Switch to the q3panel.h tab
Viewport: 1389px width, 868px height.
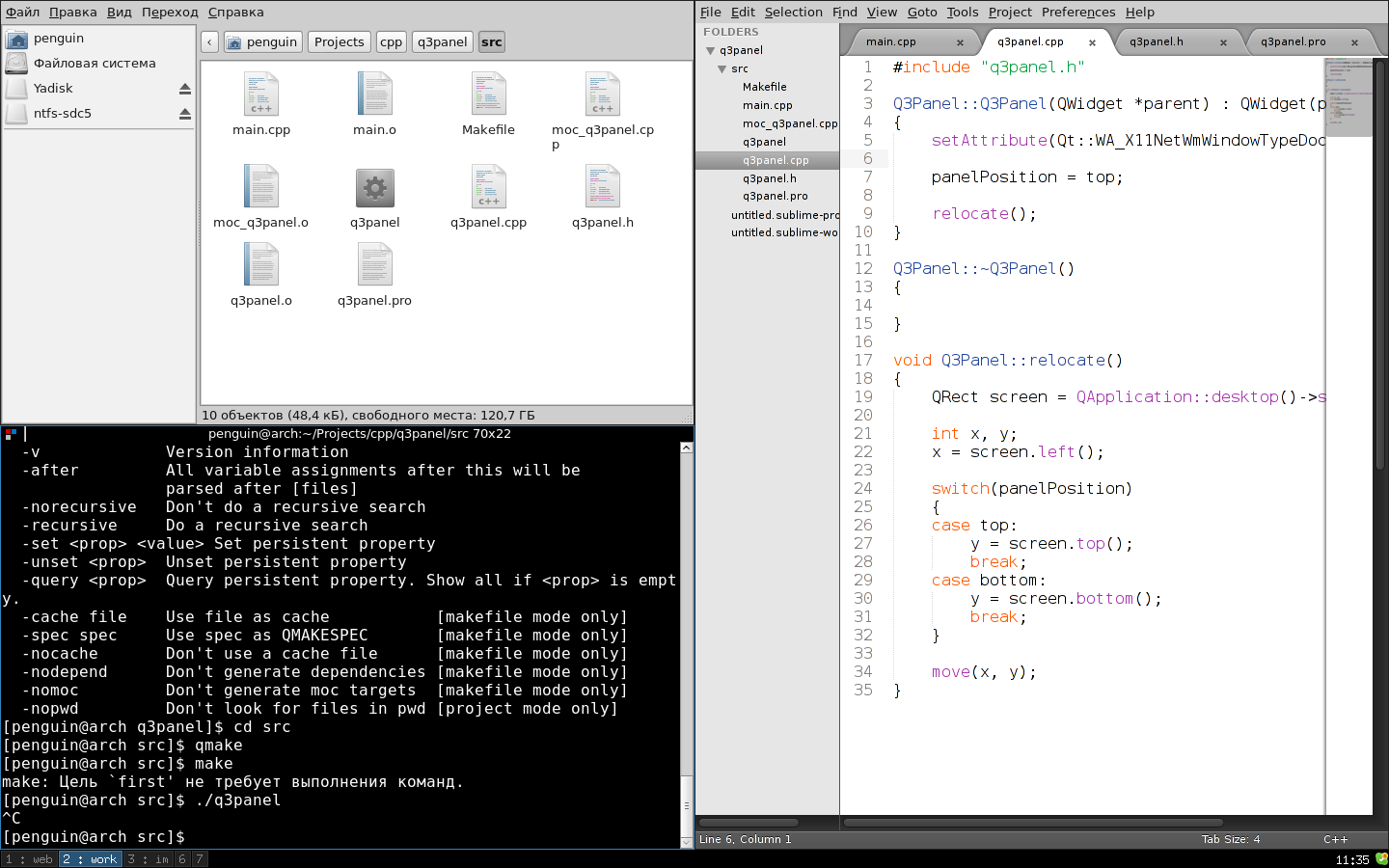pos(1156,42)
